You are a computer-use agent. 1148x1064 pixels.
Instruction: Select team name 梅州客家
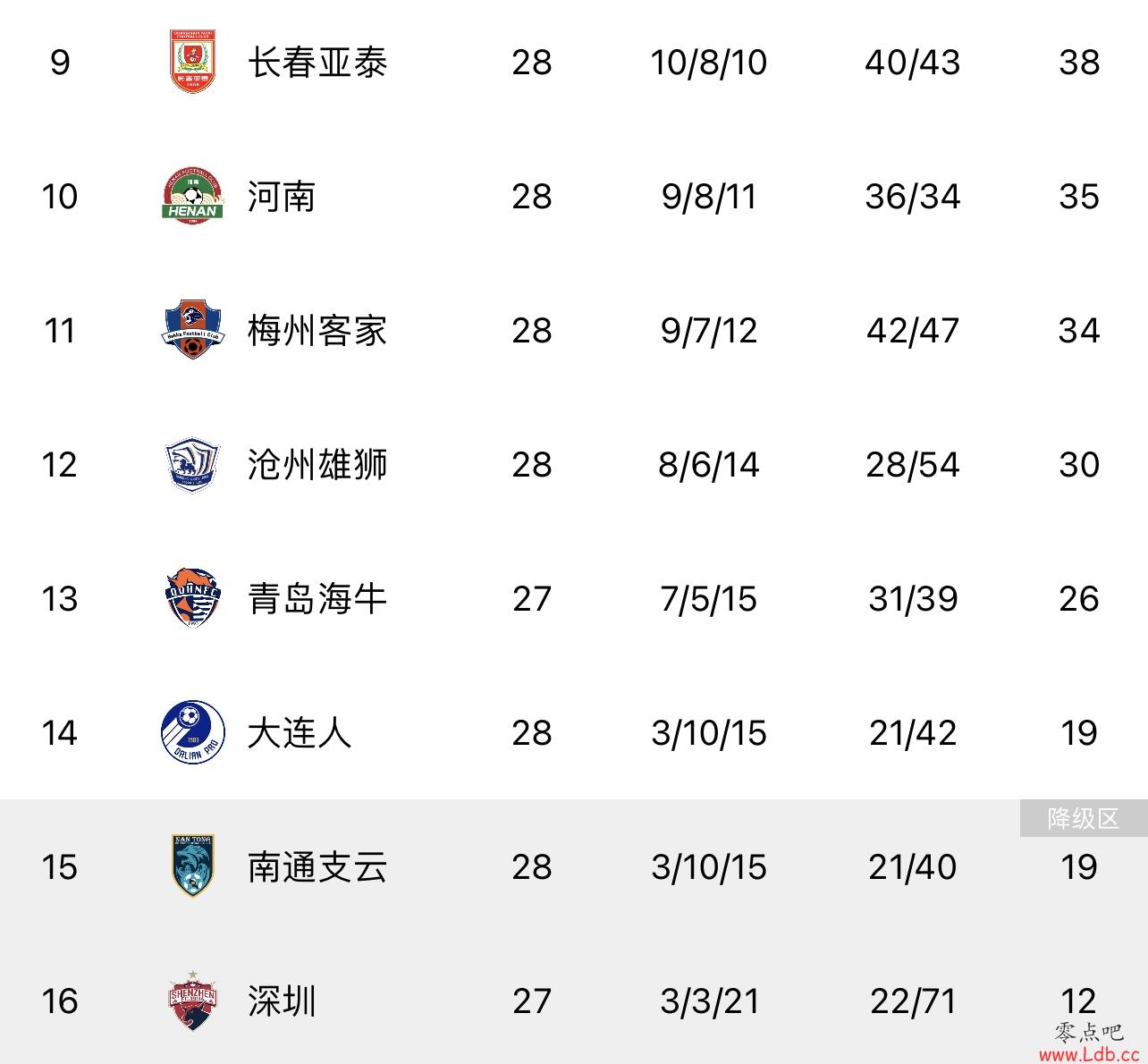click(317, 331)
